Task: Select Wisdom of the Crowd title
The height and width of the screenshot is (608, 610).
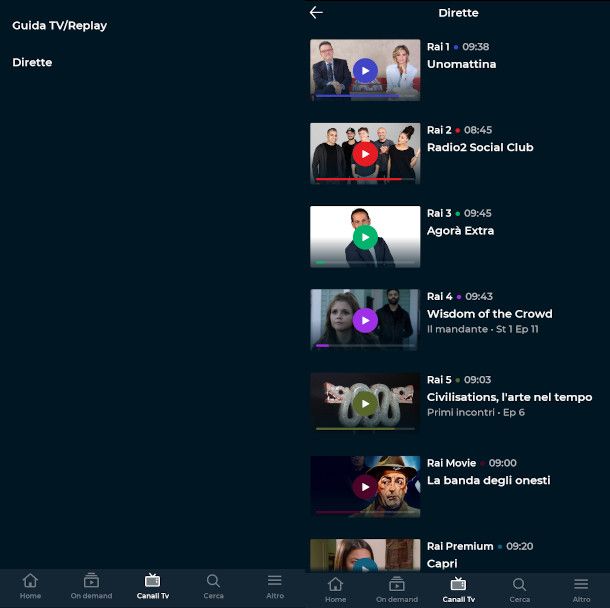Action: pyautogui.click(x=489, y=314)
